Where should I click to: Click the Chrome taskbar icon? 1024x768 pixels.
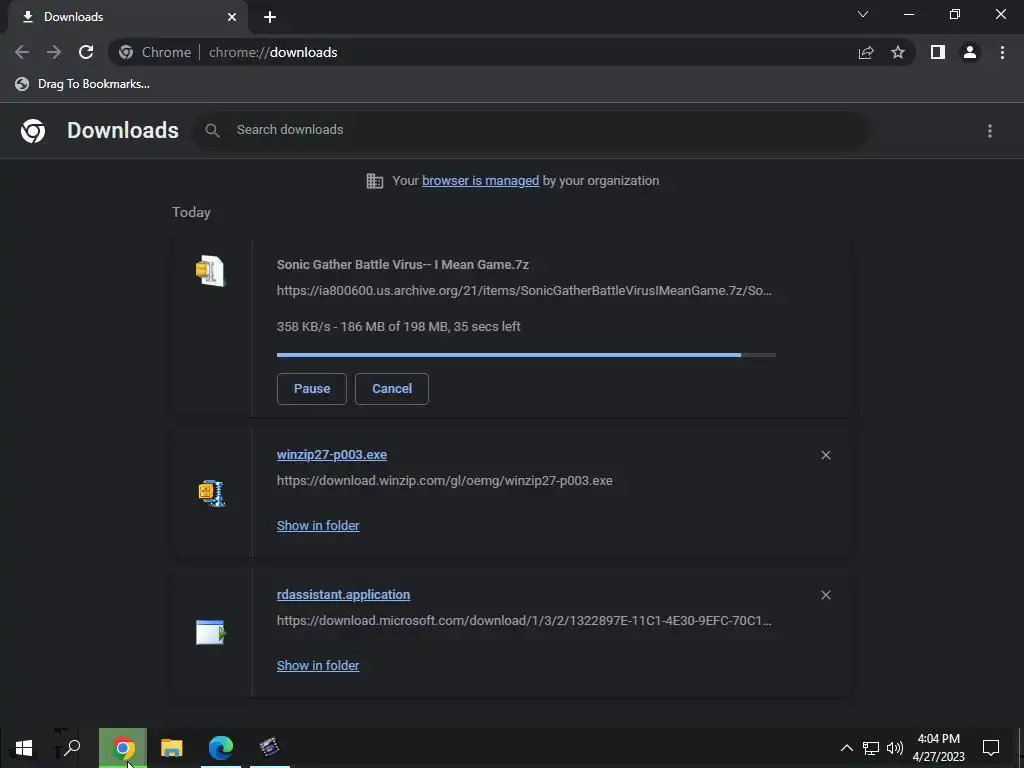pyautogui.click(x=123, y=748)
